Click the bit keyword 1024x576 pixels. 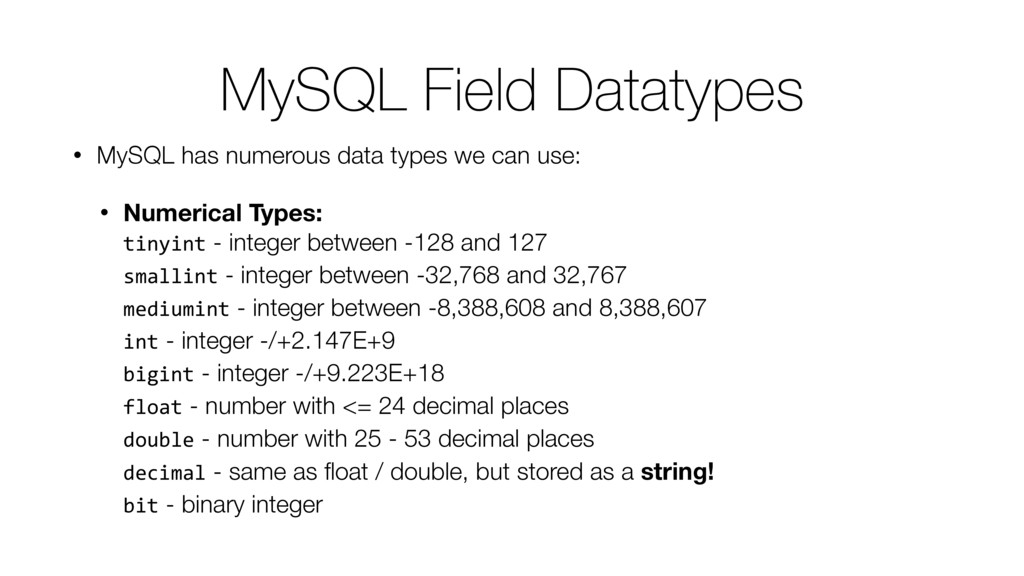141,505
